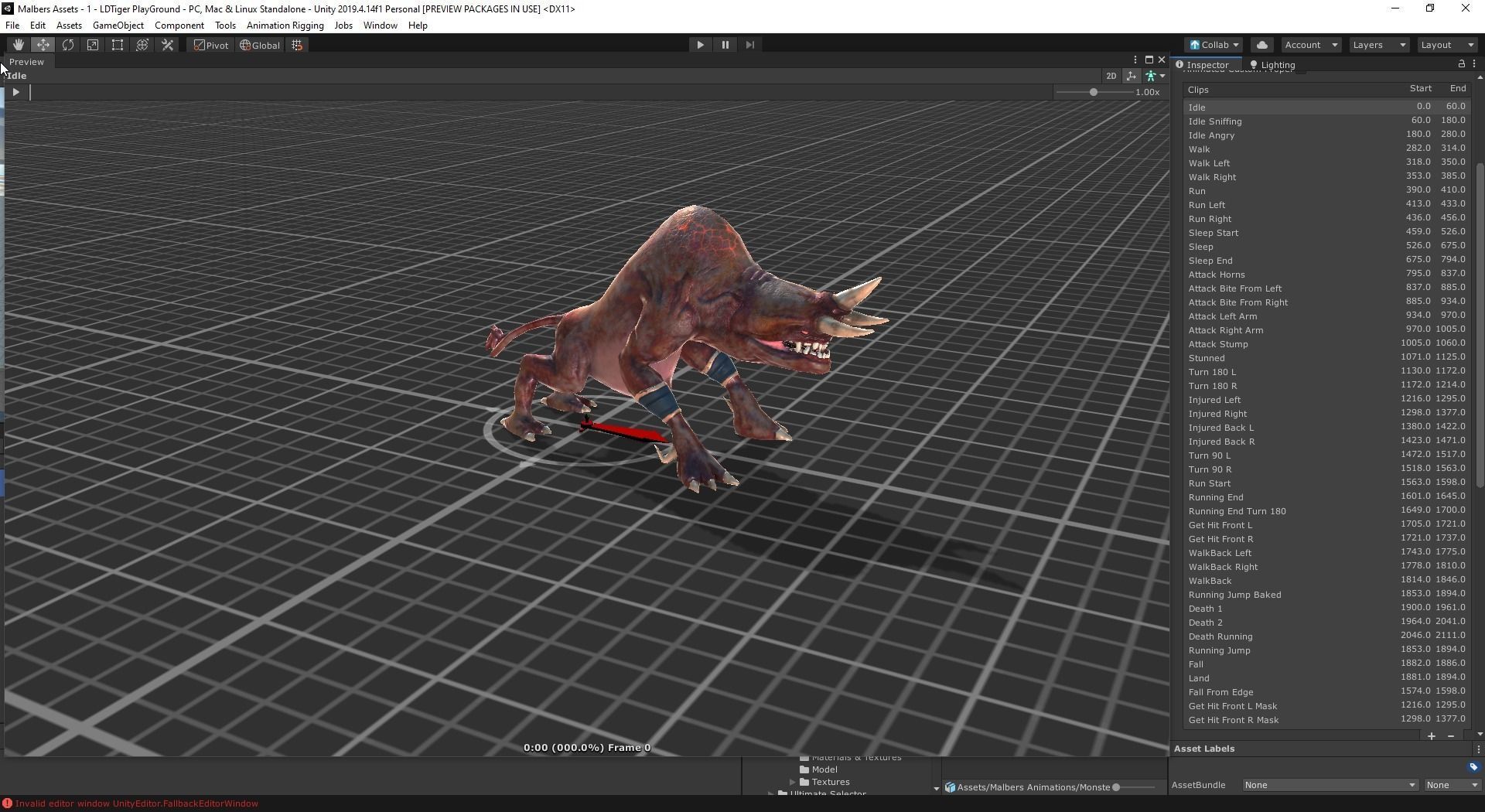Image resolution: width=1485 pixels, height=812 pixels.
Task: Click the cloud services icon
Action: (x=1262, y=45)
